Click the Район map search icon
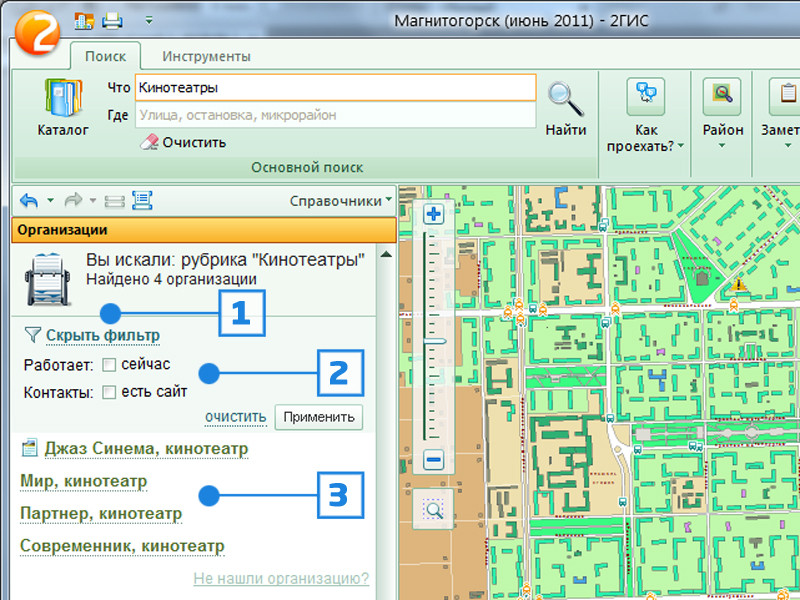 (722, 96)
